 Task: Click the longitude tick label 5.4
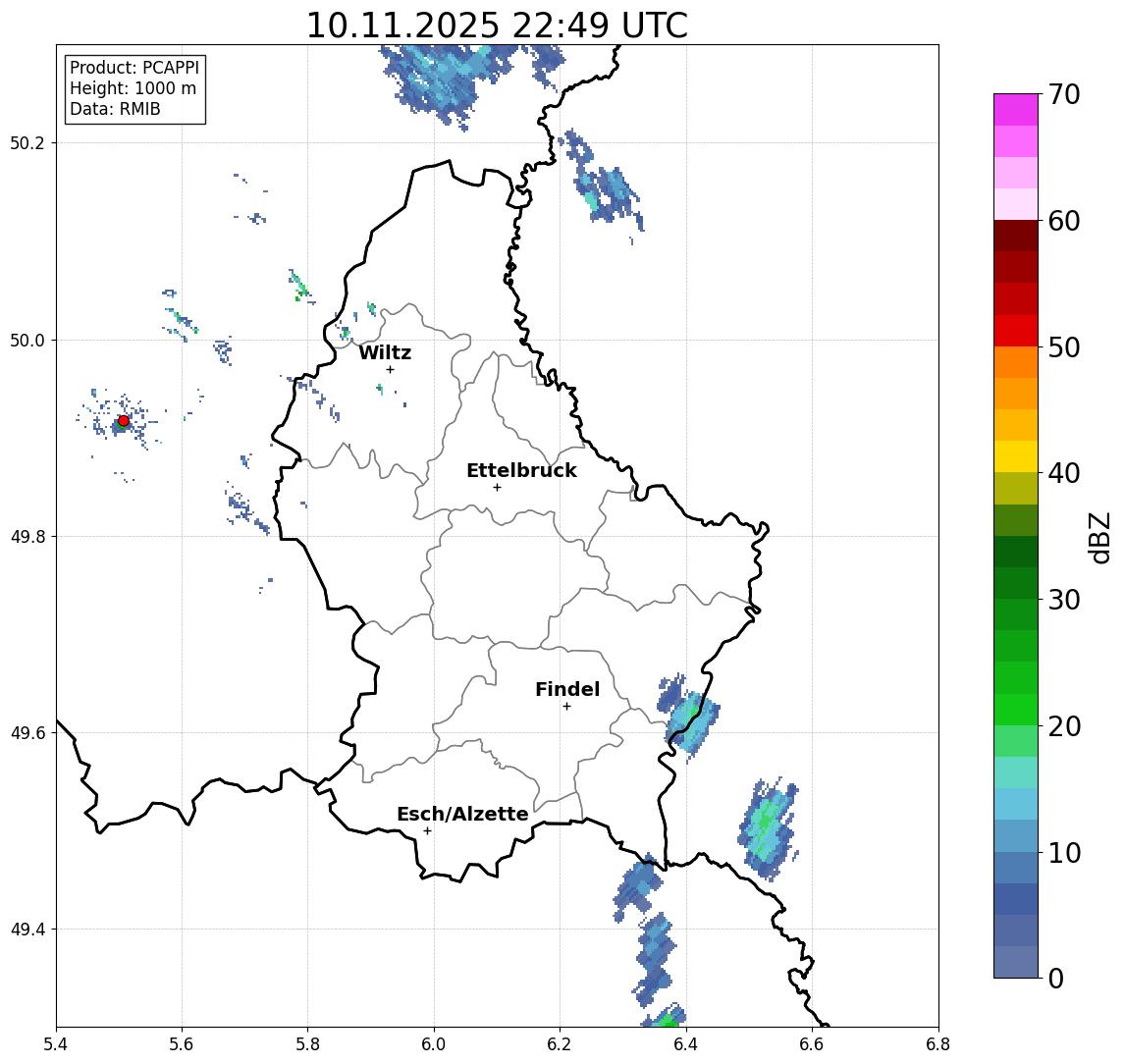pyautogui.click(x=56, y=1044)
